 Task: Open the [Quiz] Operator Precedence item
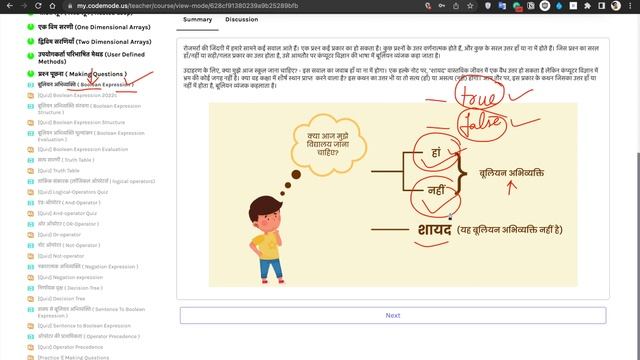coord(70,347)
